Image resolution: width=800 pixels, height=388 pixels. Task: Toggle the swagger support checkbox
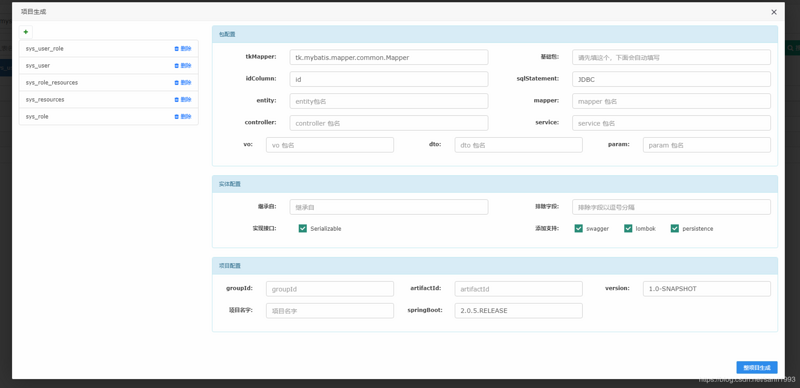tap(579, 228)
